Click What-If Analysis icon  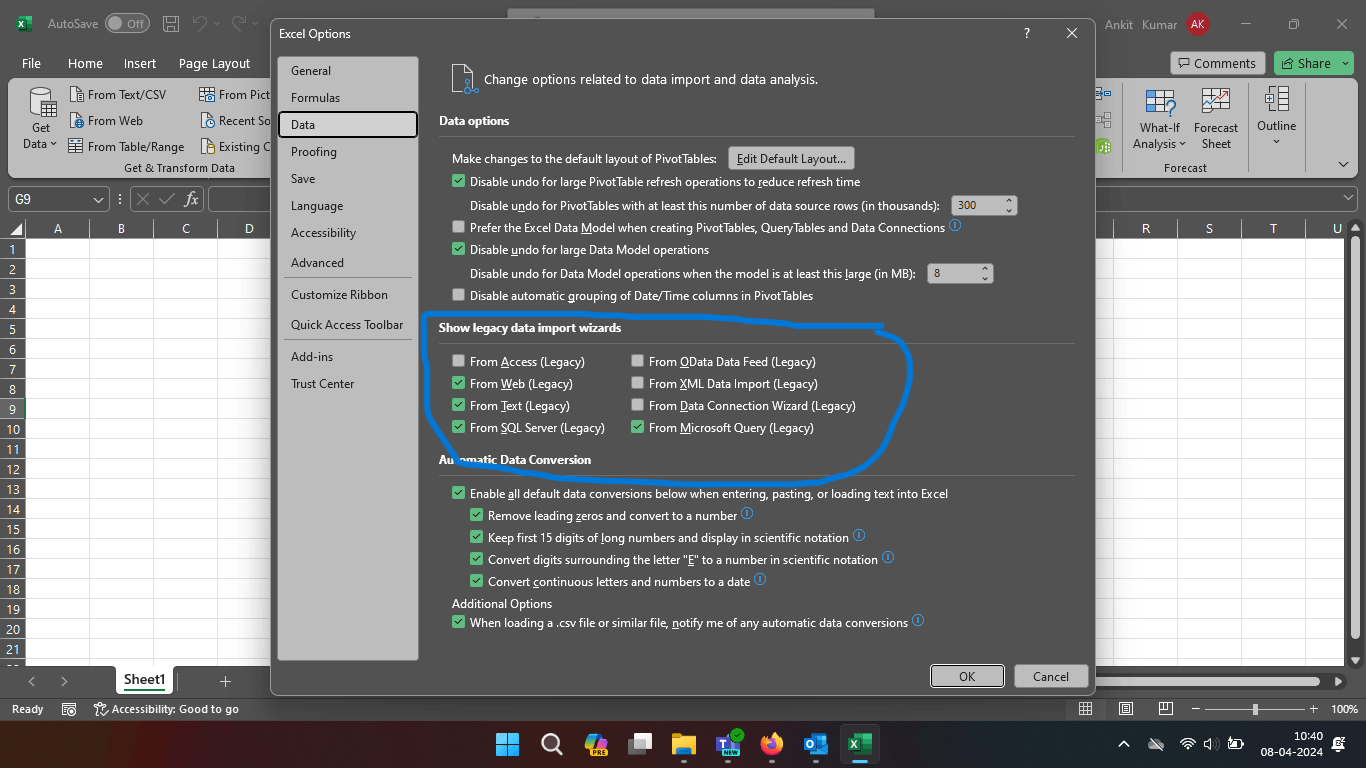(1160, 103)
